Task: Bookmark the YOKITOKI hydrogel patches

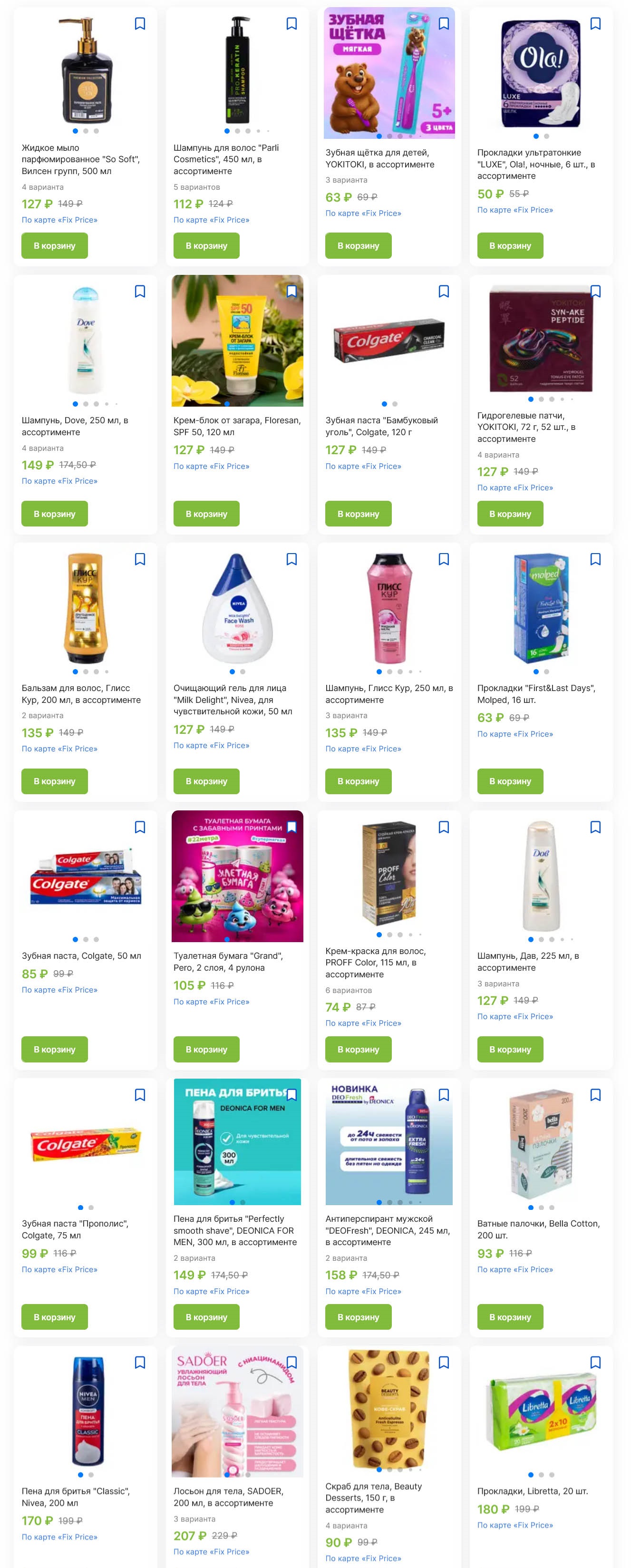Action: [x=595, y=292]
